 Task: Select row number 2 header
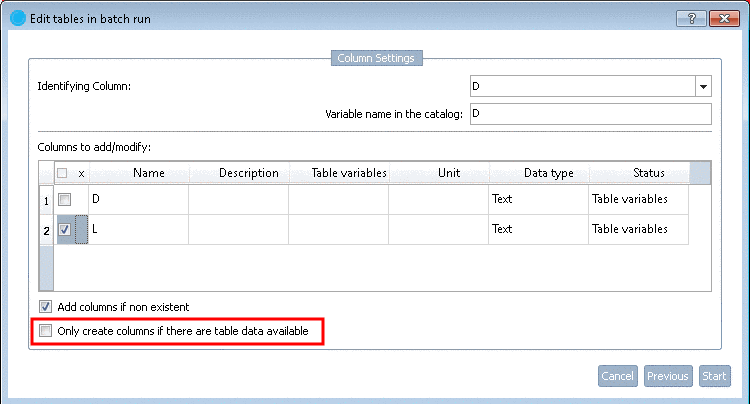[x=46, y=230]
